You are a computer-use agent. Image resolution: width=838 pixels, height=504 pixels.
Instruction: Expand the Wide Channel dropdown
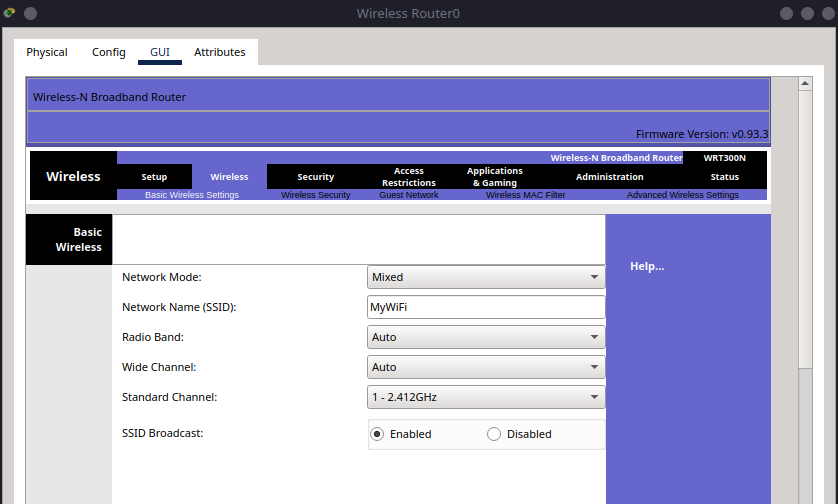point(486,367)
